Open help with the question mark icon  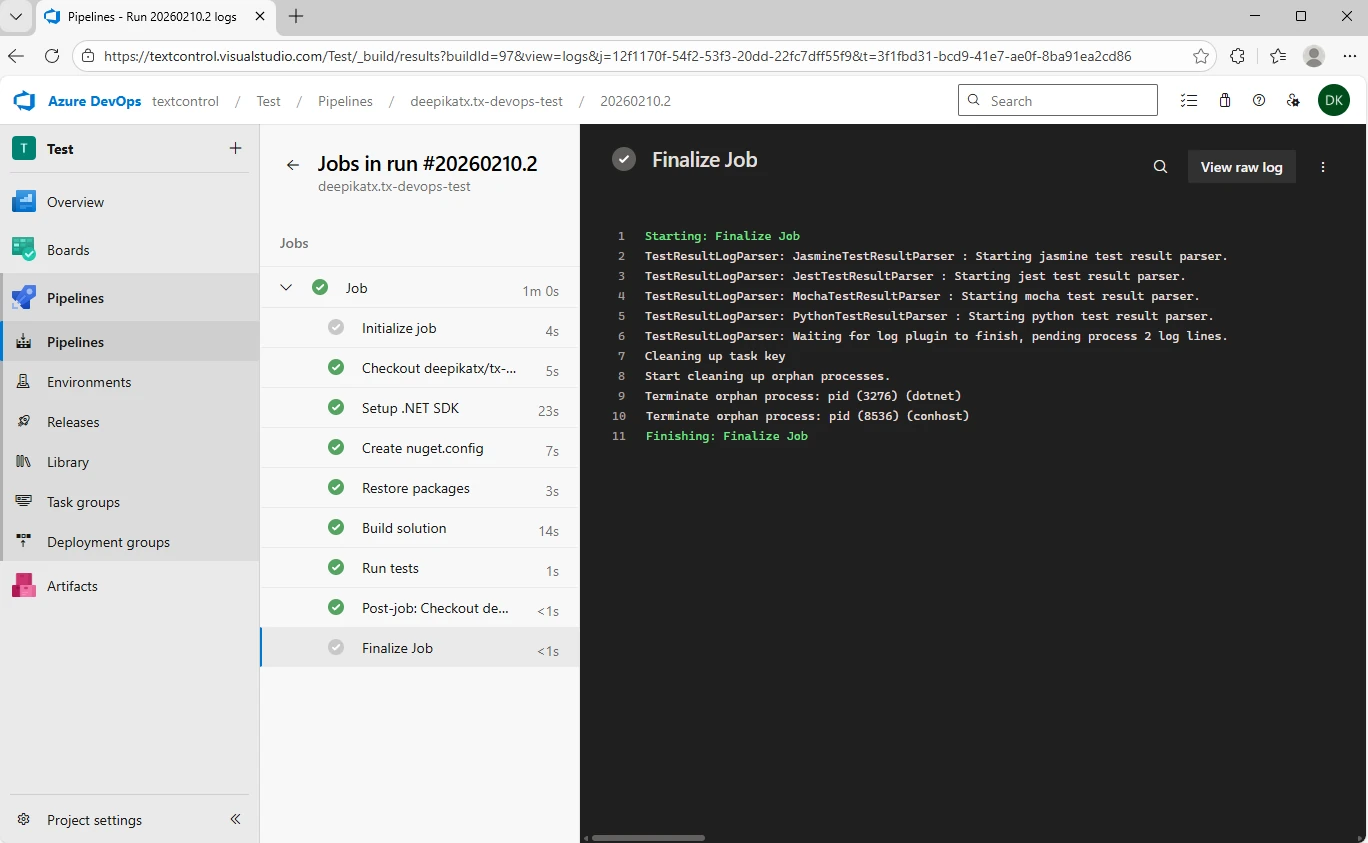coord(1259,100)
